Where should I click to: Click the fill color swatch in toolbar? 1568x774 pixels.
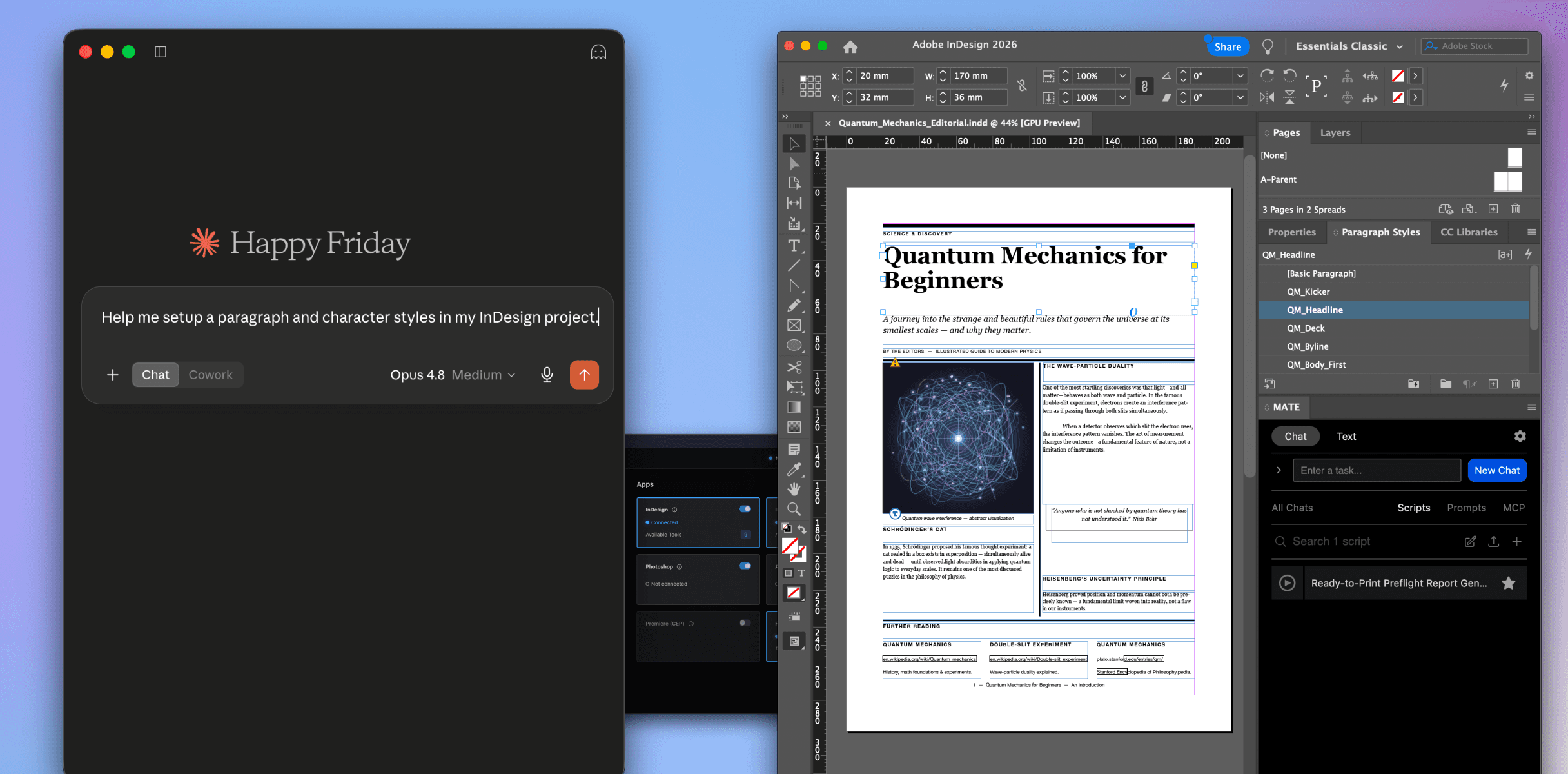790,546
